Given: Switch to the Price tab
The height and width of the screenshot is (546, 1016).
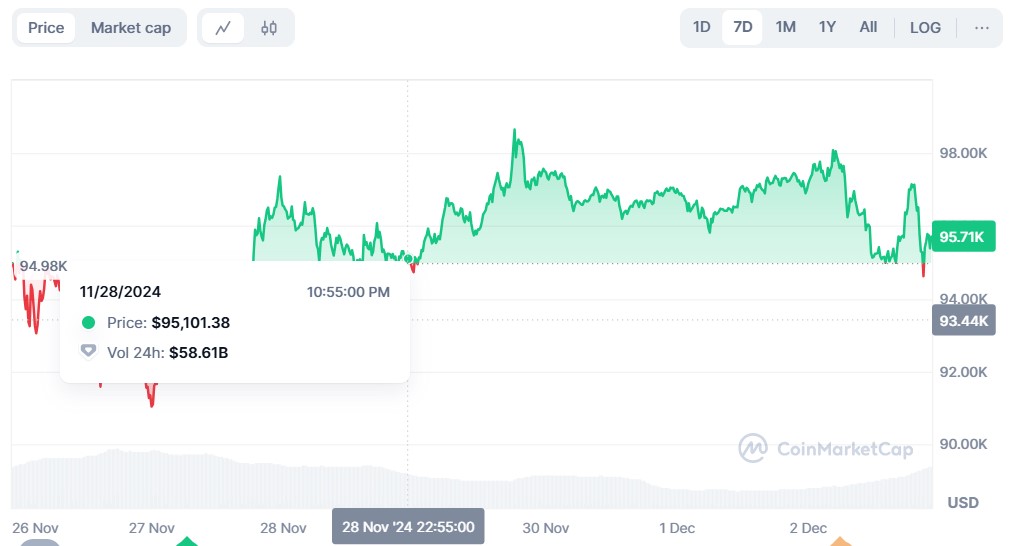Looking at the screenshot, I should pyautogui.click(x=46, y=28).
